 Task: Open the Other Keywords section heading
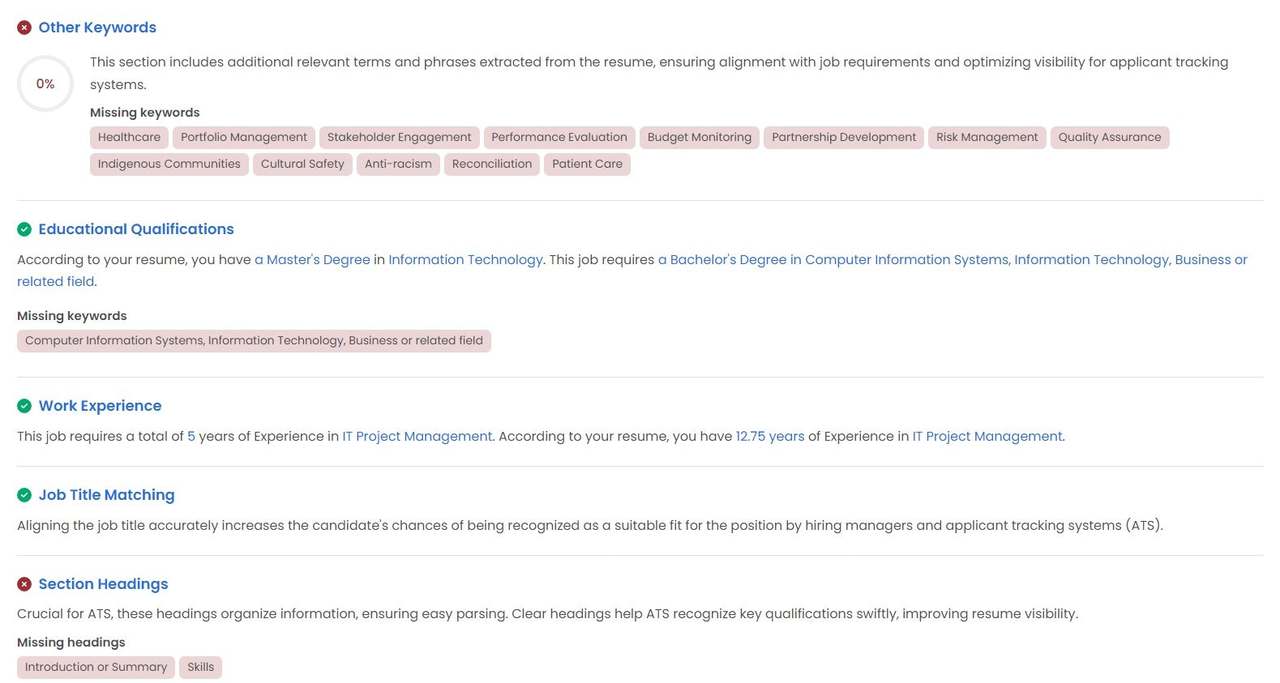[97, 28]
